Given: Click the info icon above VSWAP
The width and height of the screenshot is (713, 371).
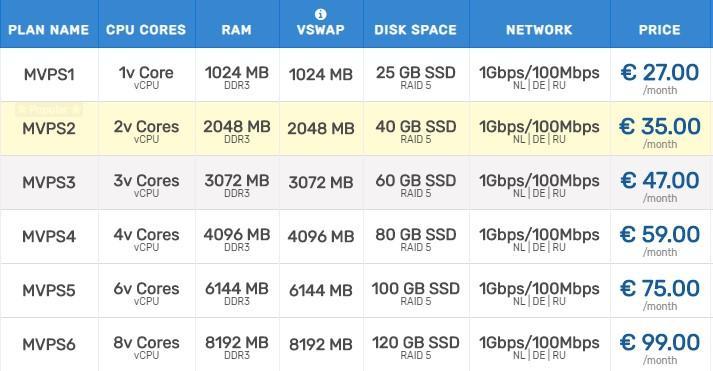Looking at the screenshot, I should (x=321, y=15).
